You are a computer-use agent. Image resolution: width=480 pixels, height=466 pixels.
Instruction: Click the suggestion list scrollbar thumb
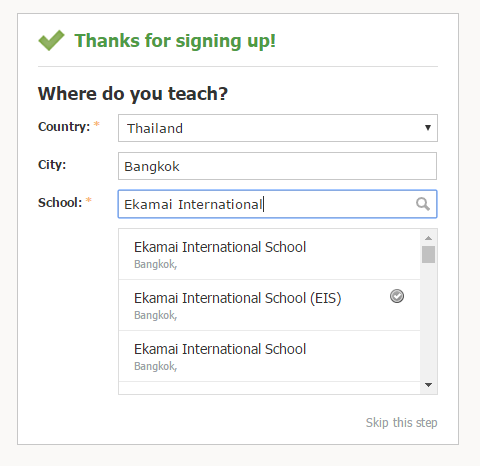click(428, 255)
